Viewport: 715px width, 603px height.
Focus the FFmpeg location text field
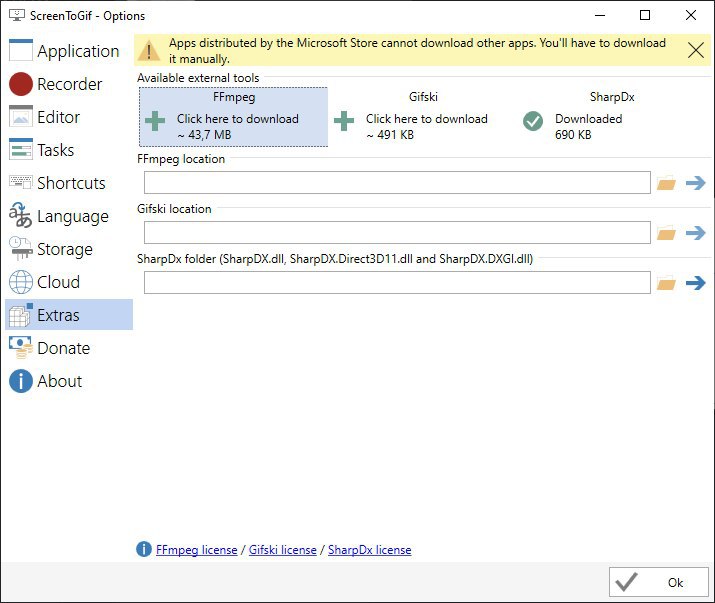(397, 182)
